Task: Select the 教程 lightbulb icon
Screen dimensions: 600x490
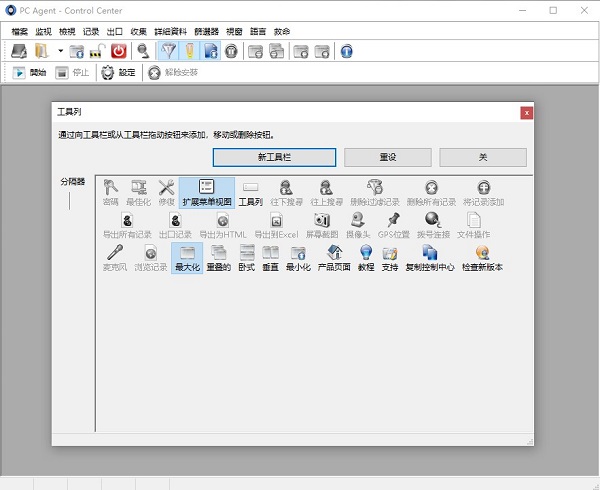Action: click(x=366, y=258)
